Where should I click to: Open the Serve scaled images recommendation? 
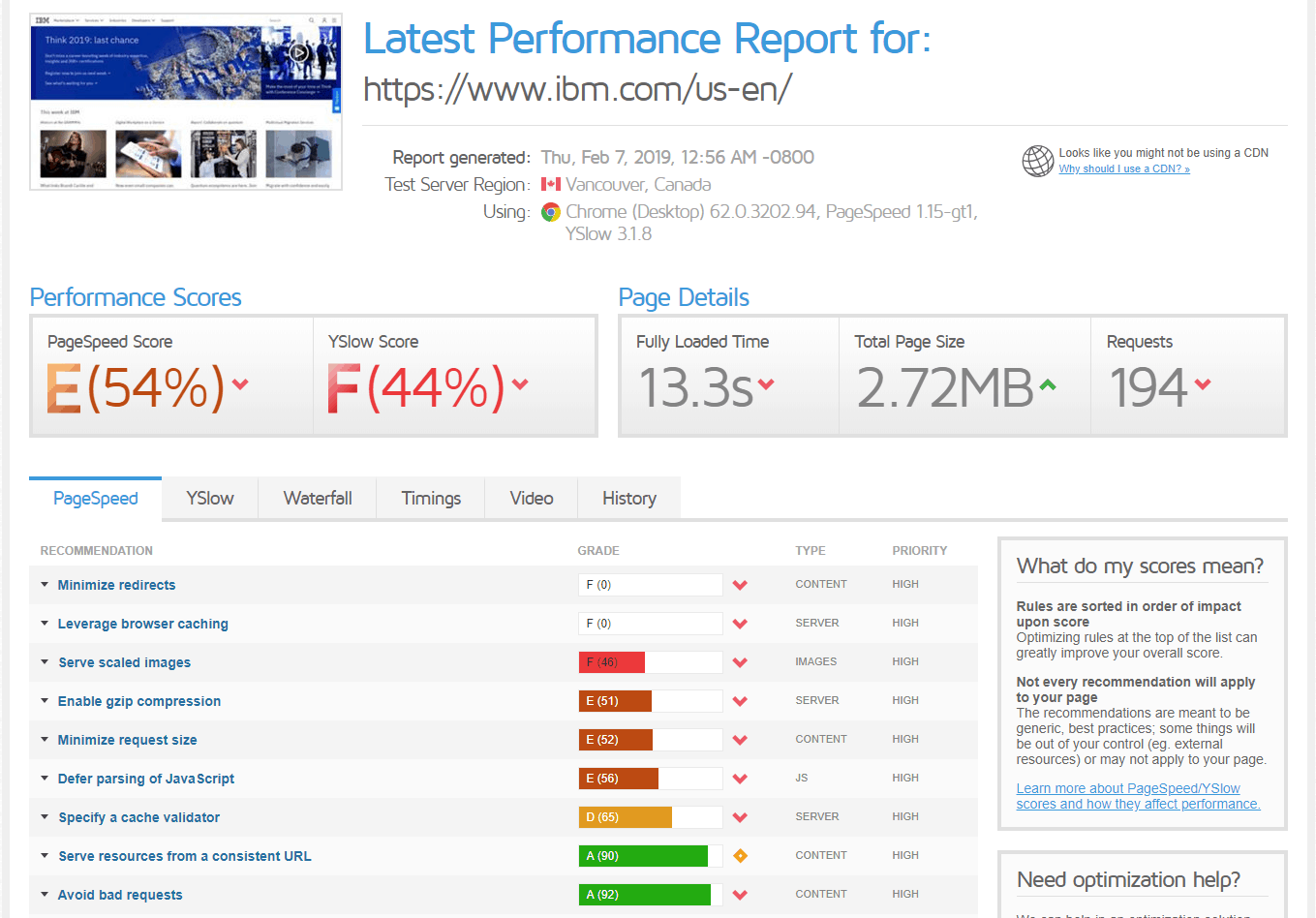click(124, 662)
